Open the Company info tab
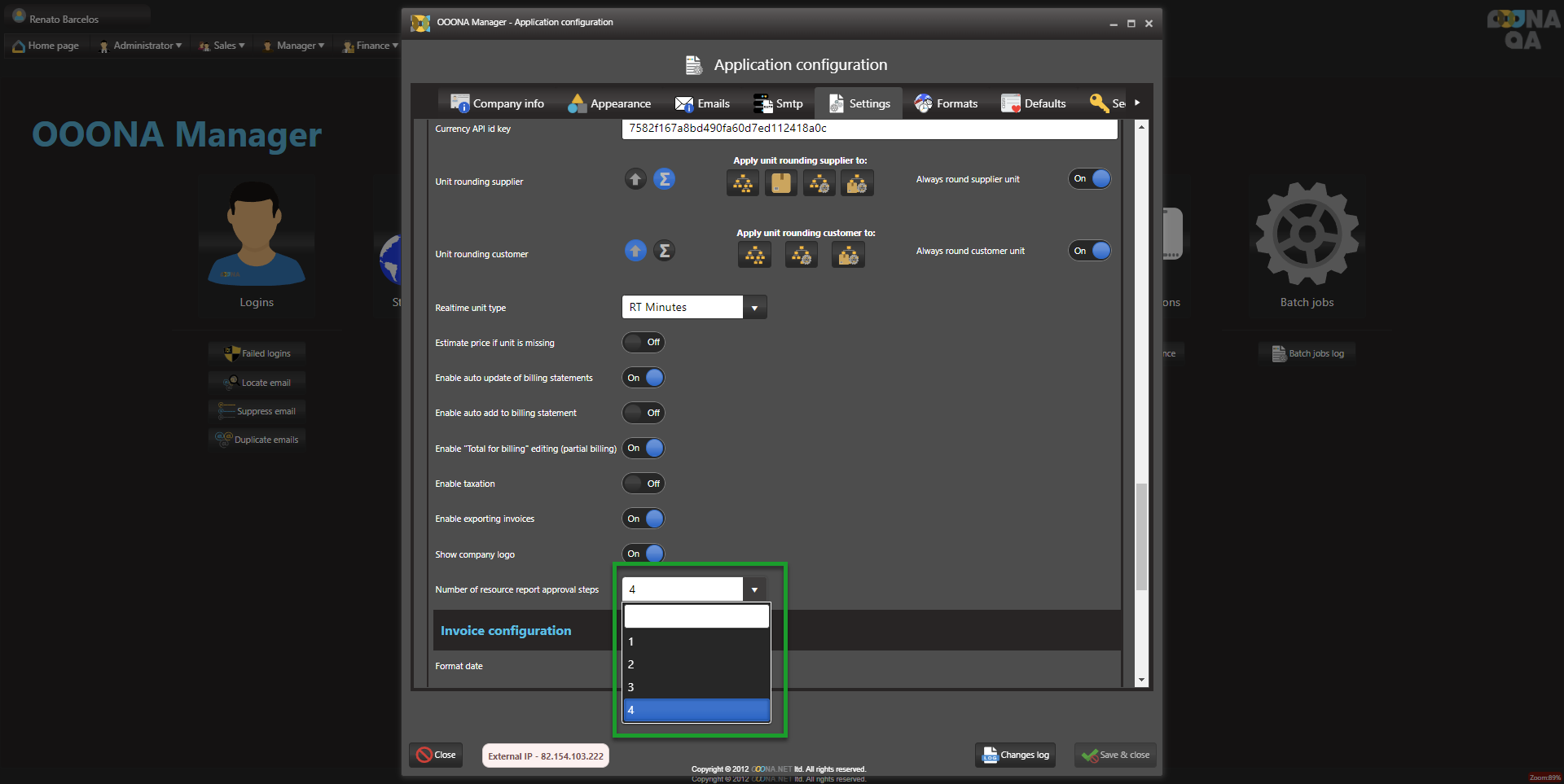The height and width of the screenshot is (784, 1564). click(x=497, y=103)
